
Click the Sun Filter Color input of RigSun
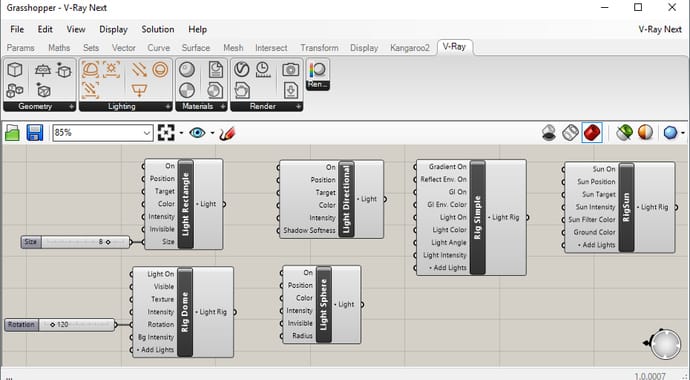click(592, 219)
